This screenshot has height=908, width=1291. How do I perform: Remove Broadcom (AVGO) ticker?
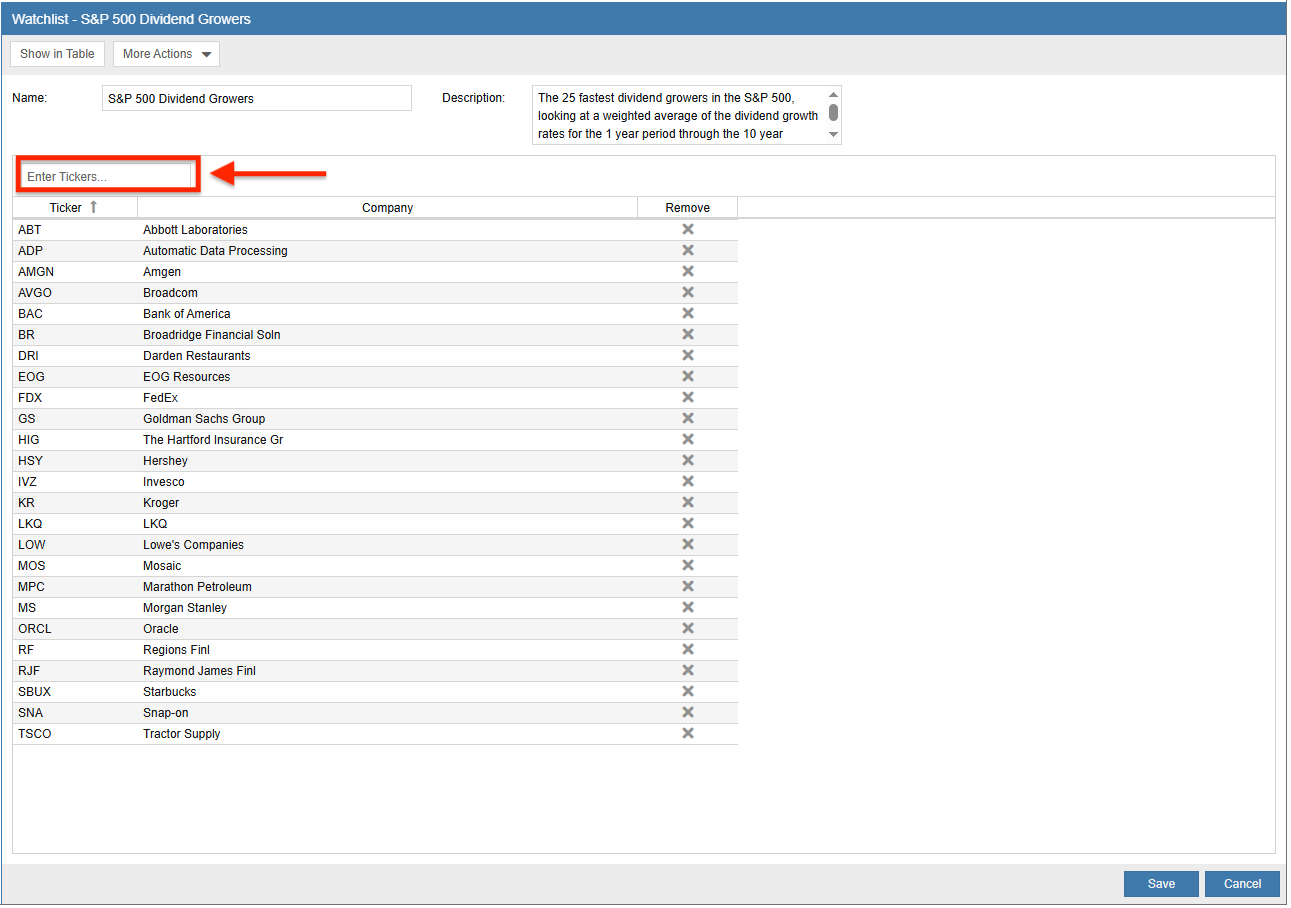pyautogui.click(x=688, y=292)
